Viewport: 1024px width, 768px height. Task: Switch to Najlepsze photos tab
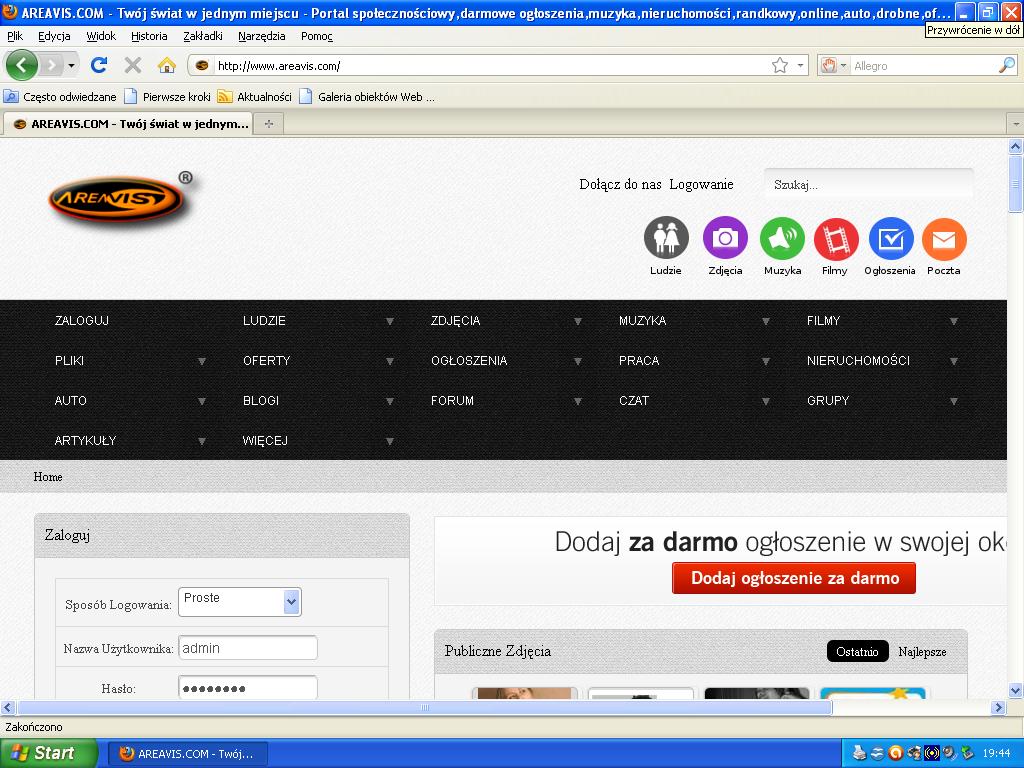click(922, 651)
